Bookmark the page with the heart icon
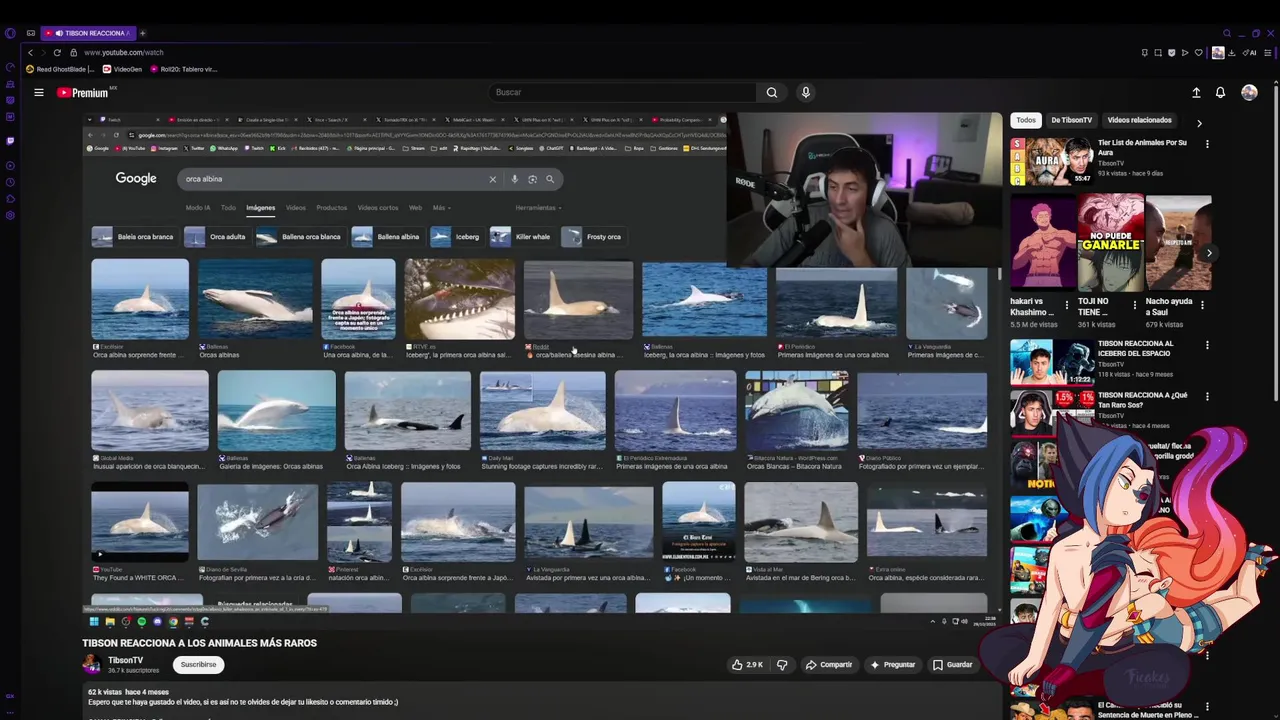1280x720 pixels. click(1198, 52)
